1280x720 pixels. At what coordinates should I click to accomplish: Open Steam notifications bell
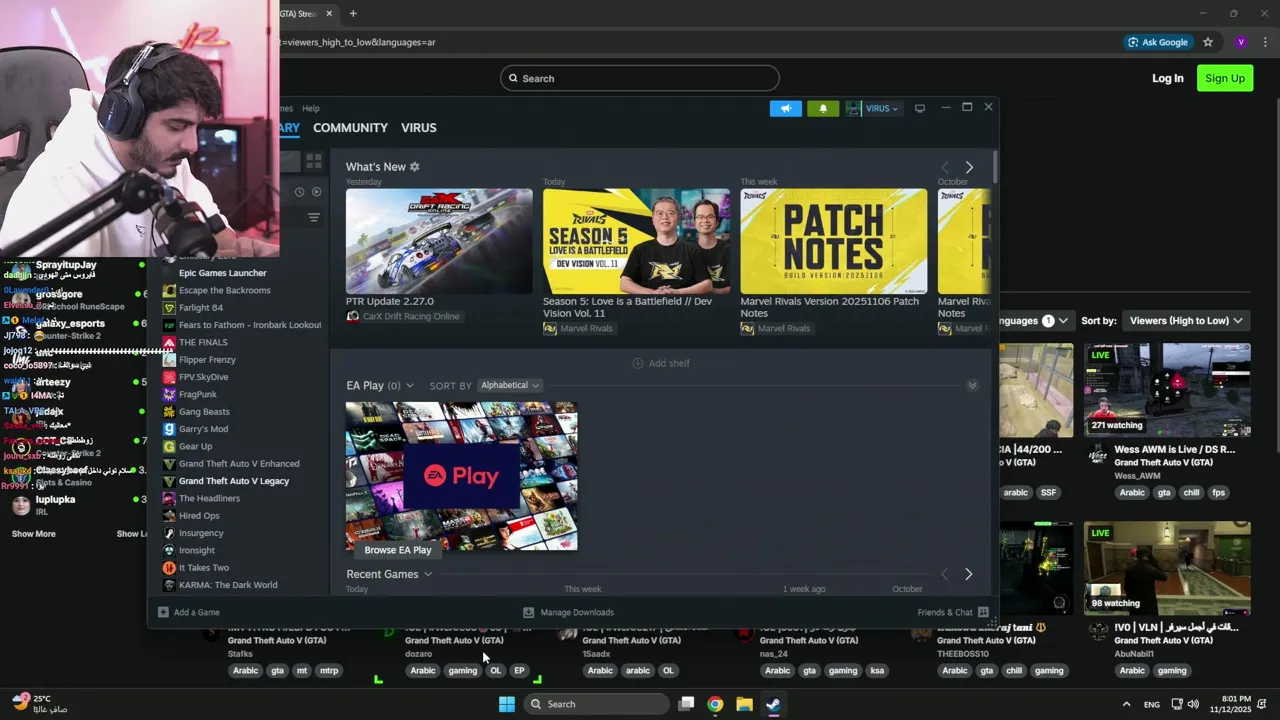click(823, 108)
